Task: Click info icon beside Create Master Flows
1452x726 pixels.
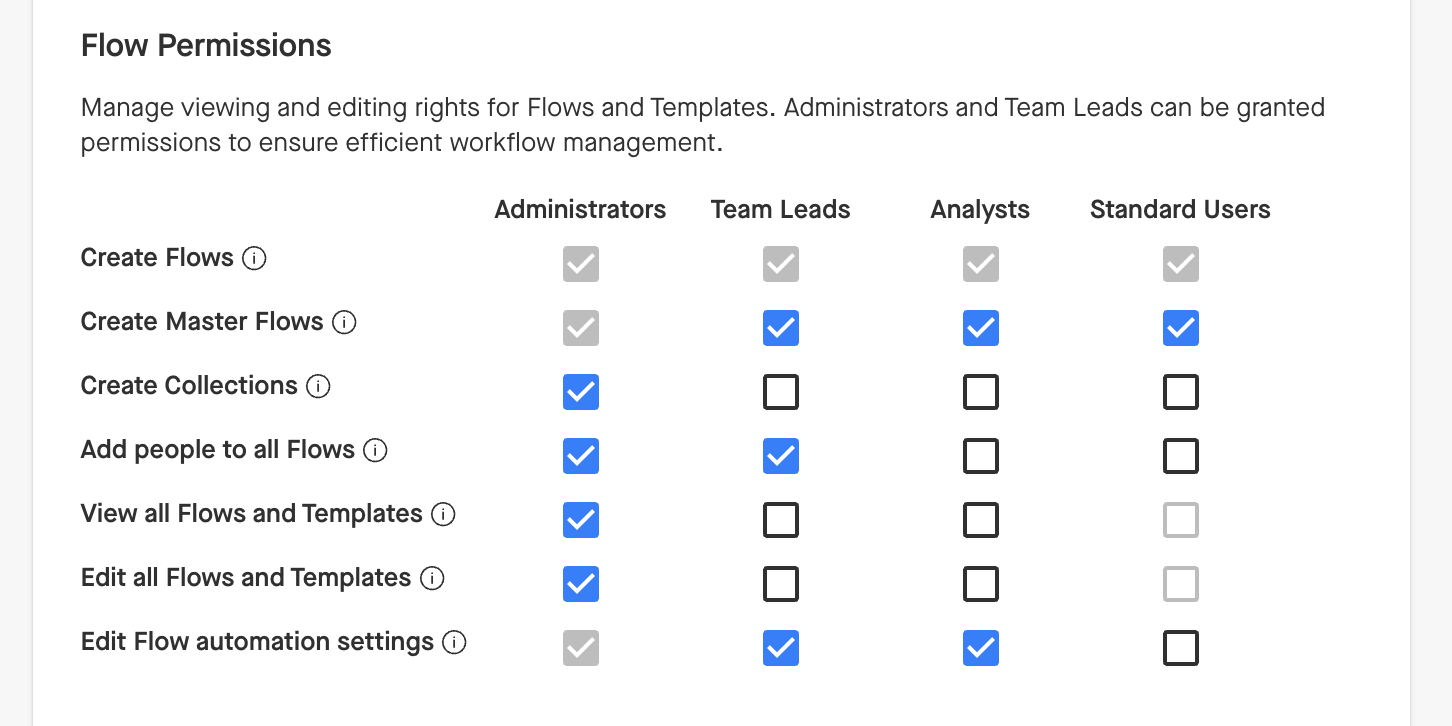Action: (x=344, y=323)
